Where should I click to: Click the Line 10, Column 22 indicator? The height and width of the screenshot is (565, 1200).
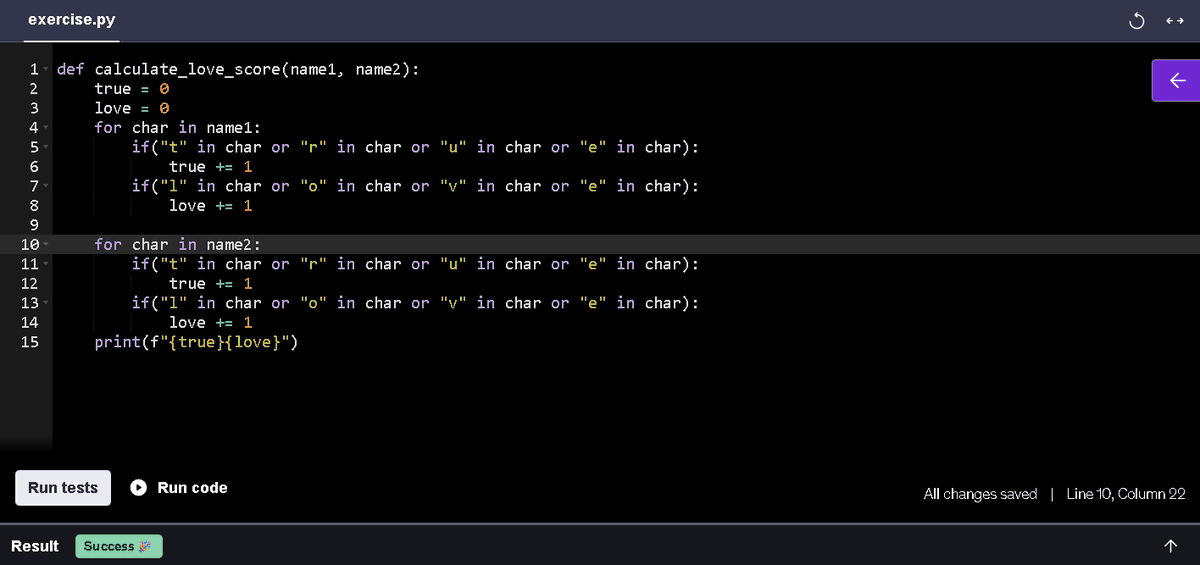(1126, 494)
